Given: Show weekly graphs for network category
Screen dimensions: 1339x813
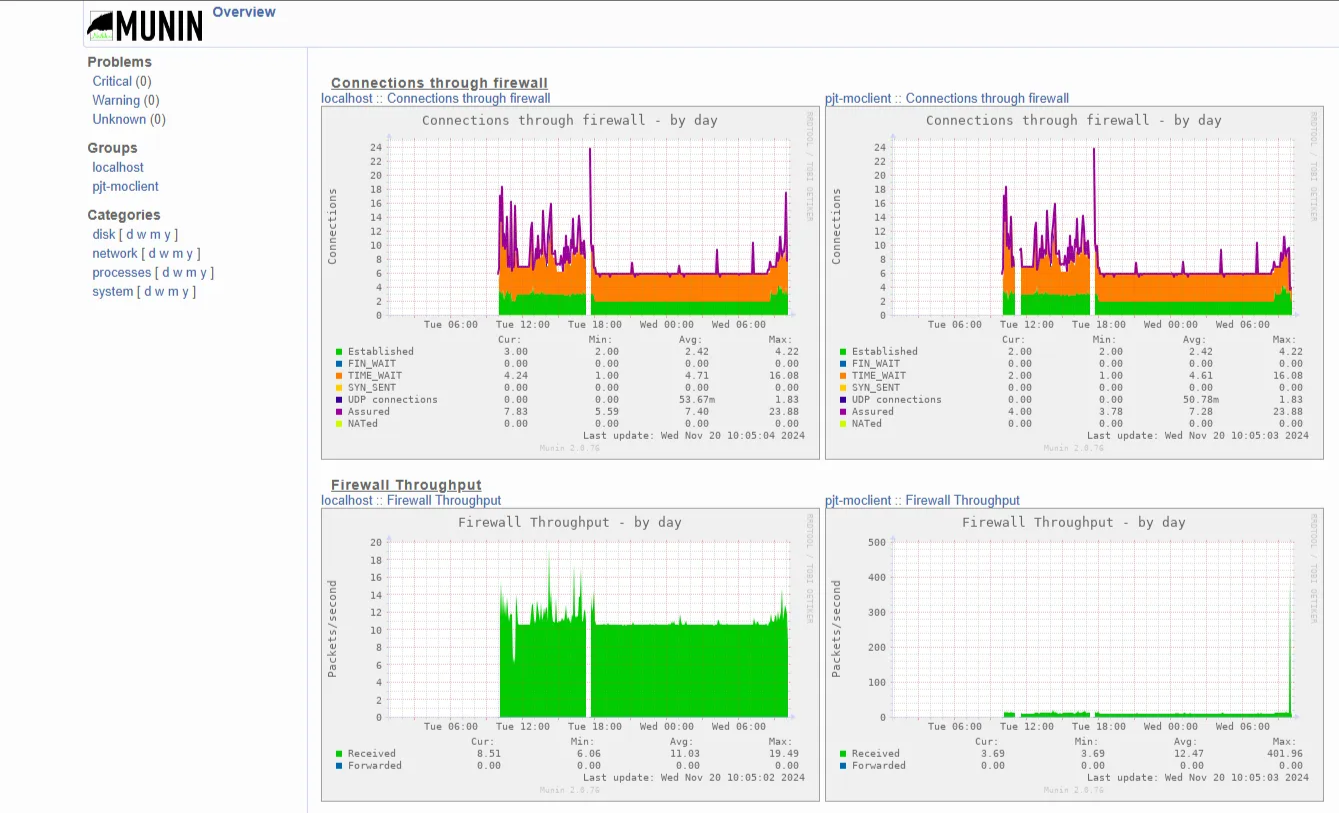Looking at the screenshot, I should click(164, 253).
